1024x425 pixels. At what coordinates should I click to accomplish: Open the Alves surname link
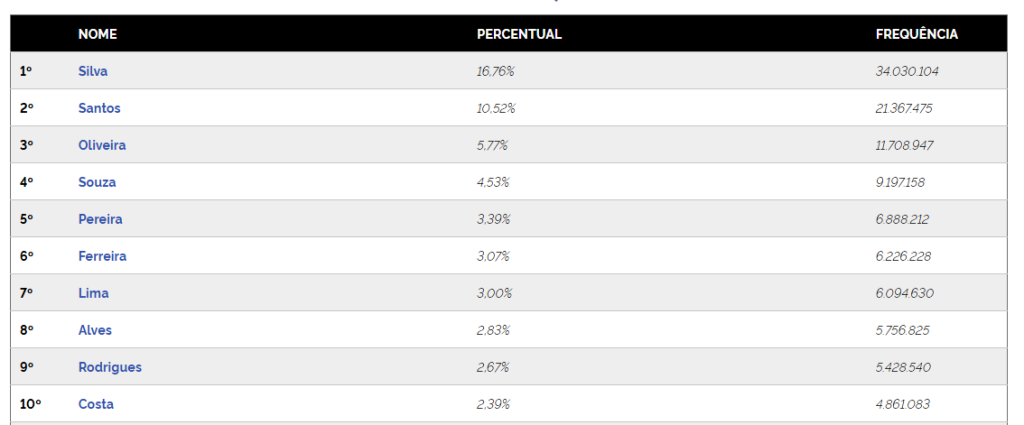[95, 330]
